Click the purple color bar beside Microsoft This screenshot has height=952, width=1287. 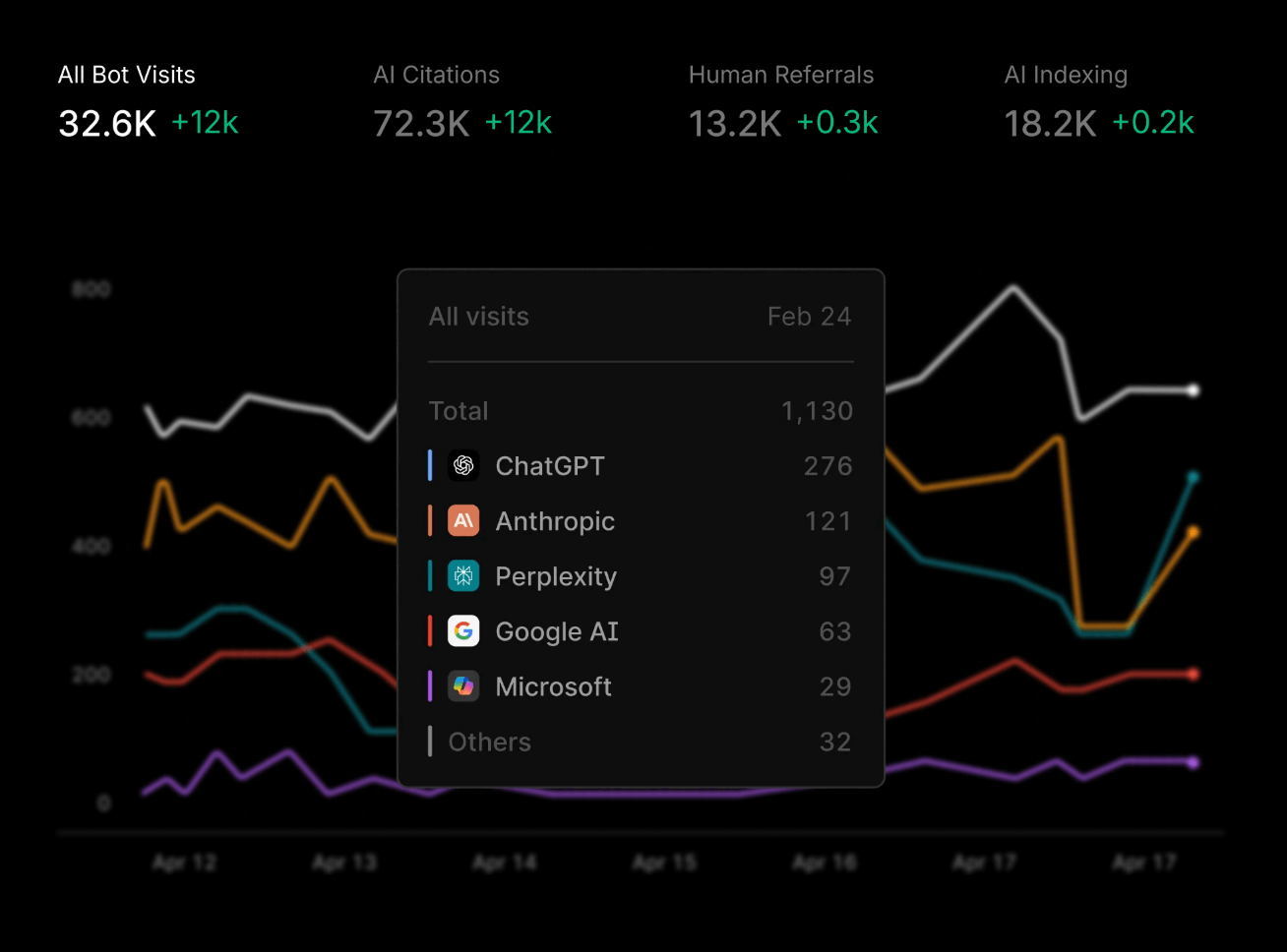[430, 685]
